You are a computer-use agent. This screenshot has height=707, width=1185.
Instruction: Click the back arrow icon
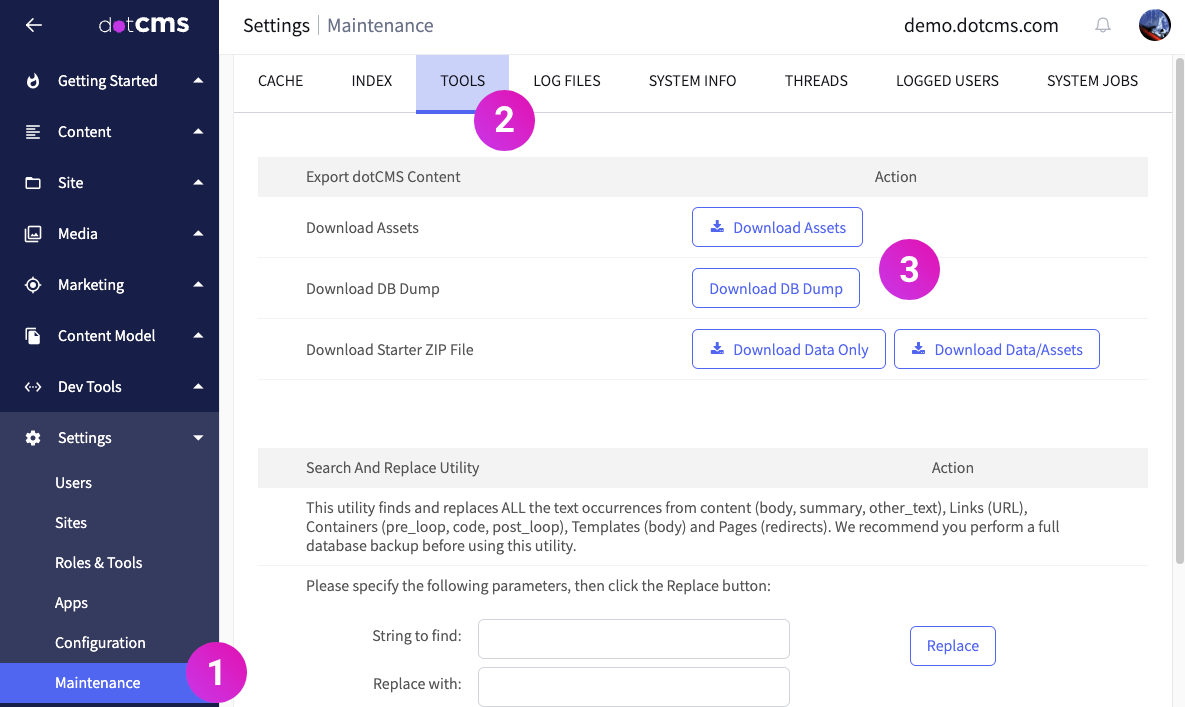pyautogui.click(x=34, y=25)
